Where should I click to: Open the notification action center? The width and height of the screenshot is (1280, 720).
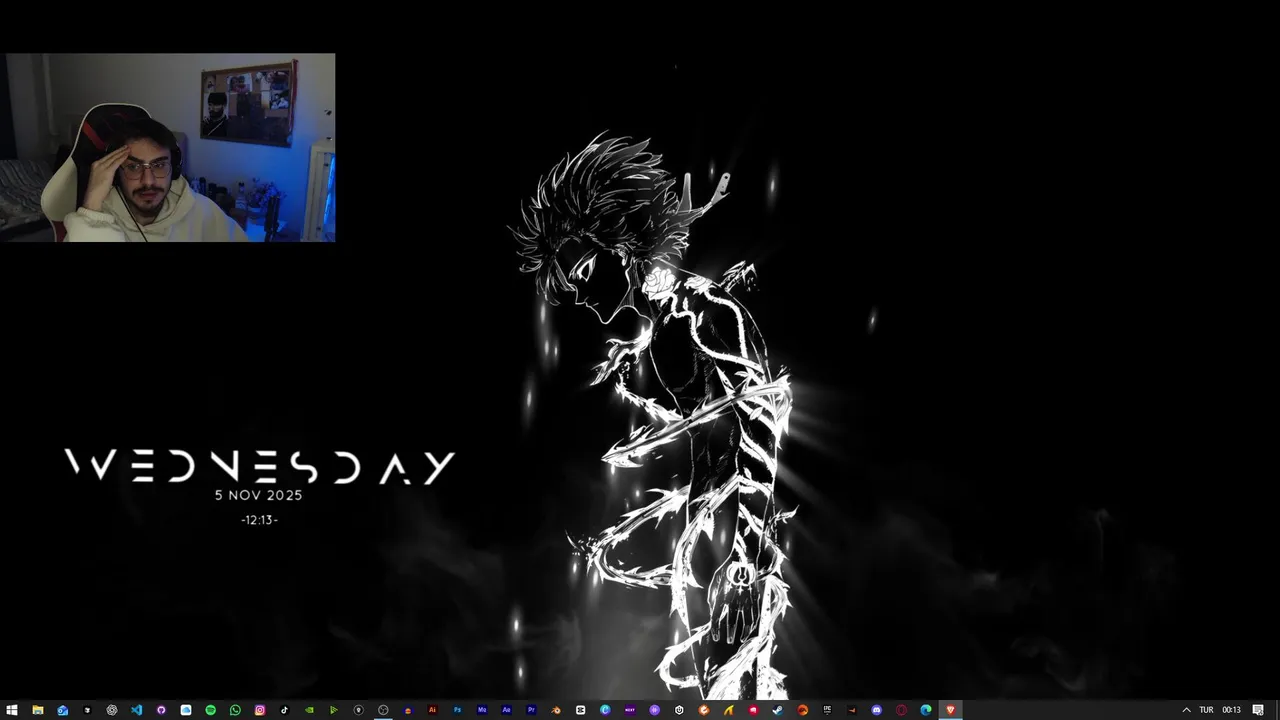(1258, 710)
